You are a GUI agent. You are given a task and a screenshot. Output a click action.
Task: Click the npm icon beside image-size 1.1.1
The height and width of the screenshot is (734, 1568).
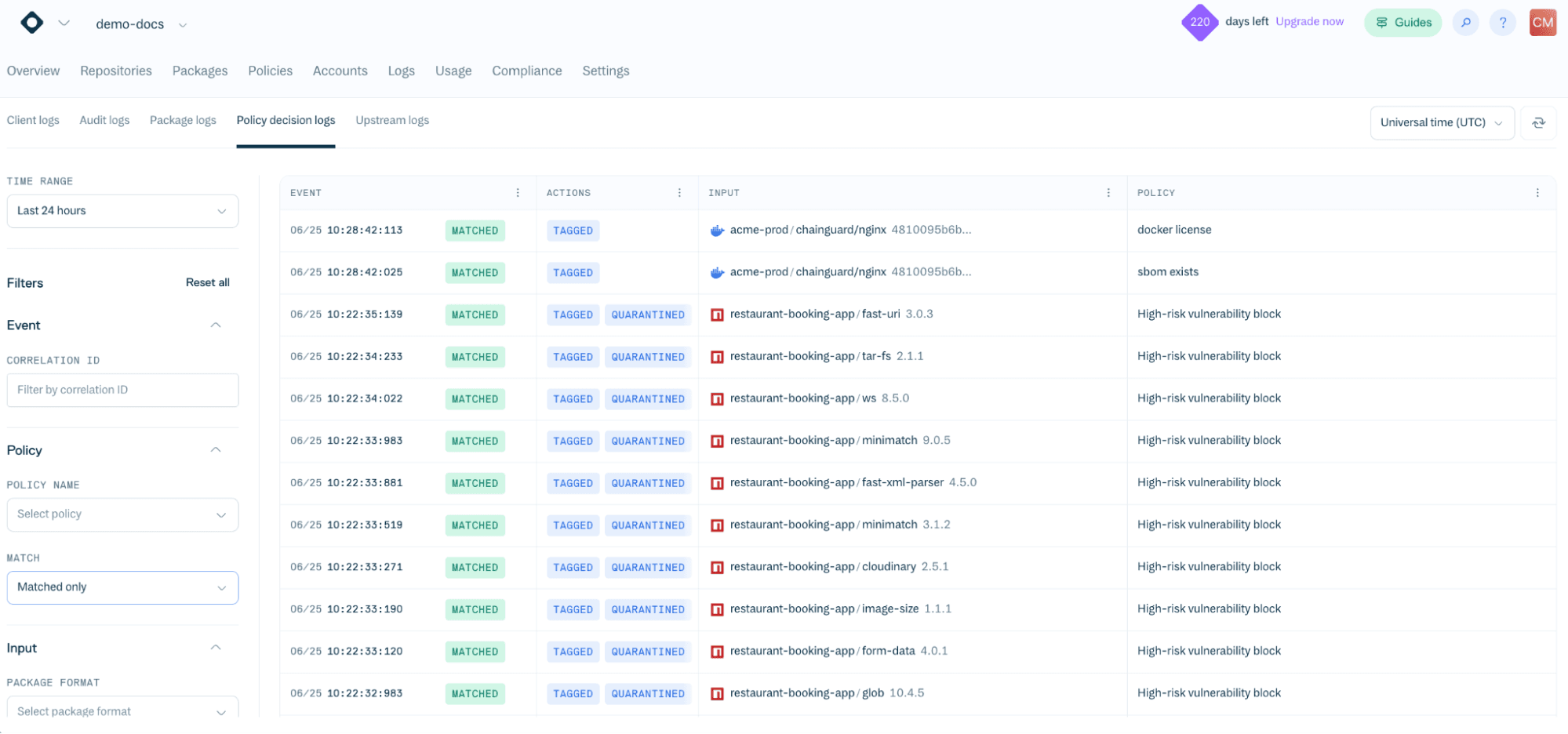717,609
